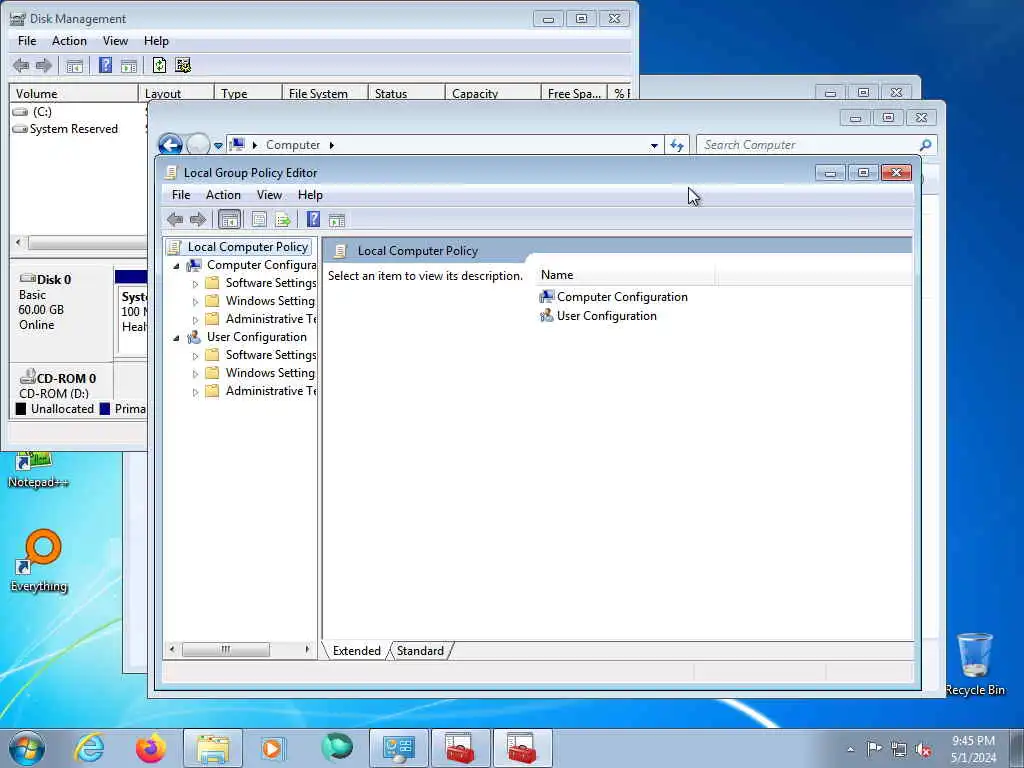Open Action menu in Disk Management
The height and width of the screenshot is (768, 1024).
[69, 41]
